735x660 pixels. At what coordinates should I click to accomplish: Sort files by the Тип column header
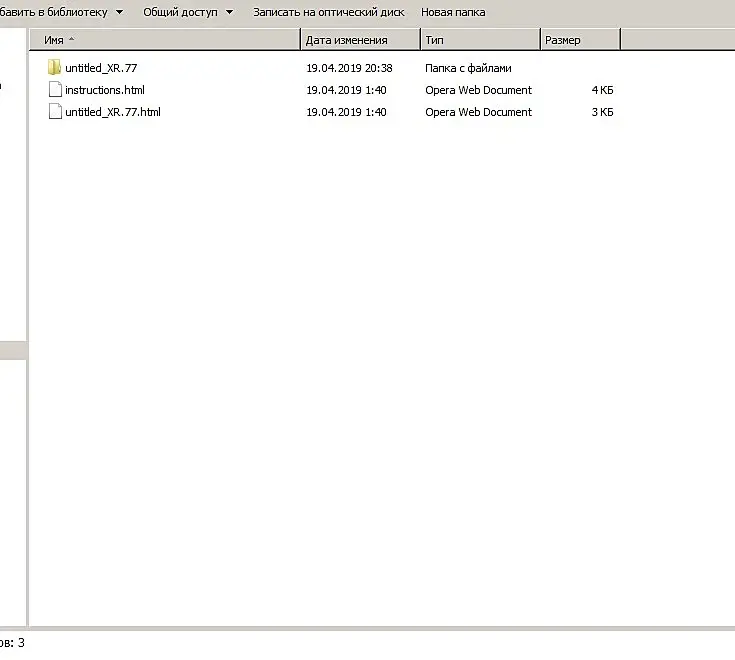[x=480, y=40]
